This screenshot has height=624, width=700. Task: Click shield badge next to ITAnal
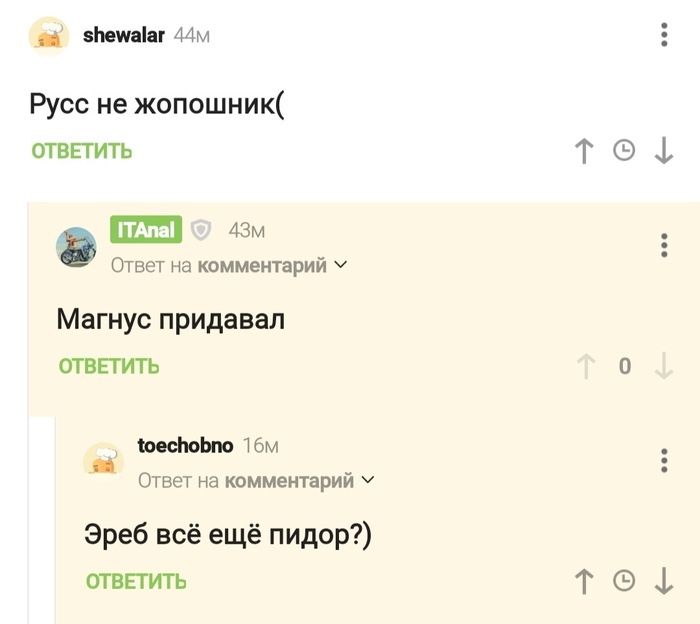coord(201,231)
